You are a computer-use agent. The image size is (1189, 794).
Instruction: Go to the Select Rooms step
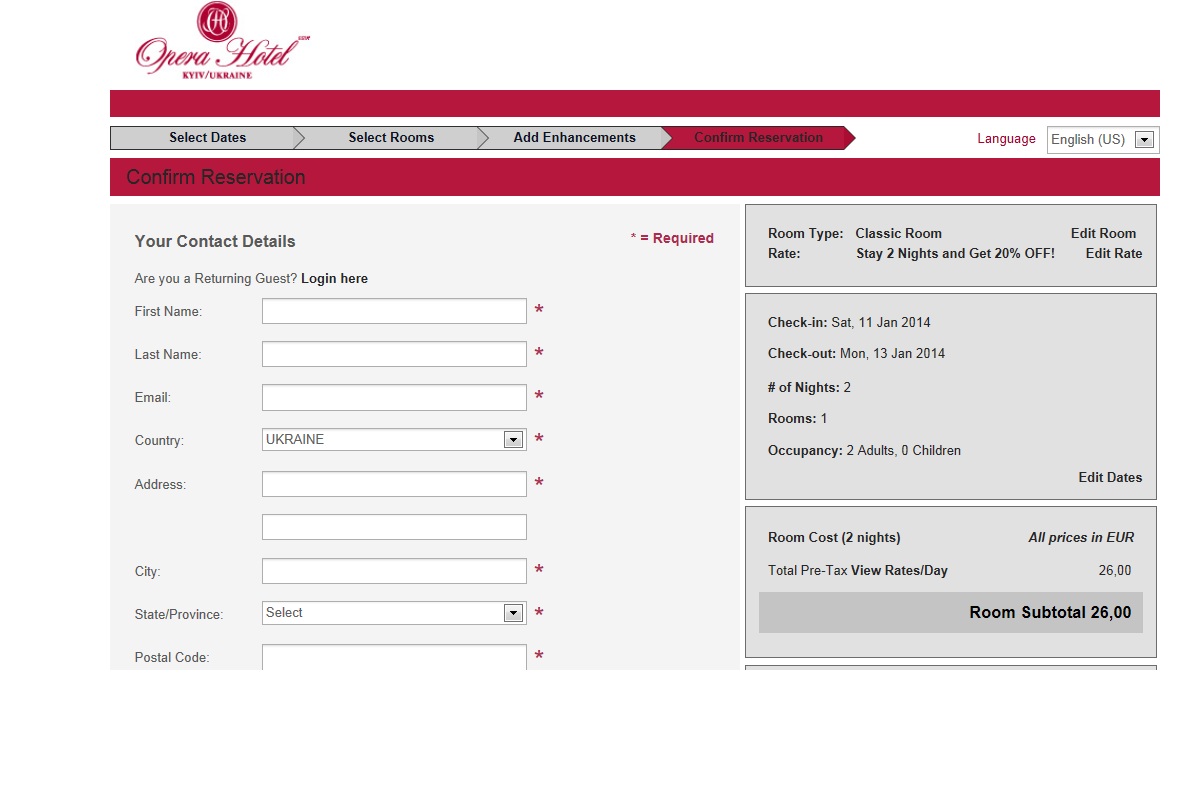391,137
